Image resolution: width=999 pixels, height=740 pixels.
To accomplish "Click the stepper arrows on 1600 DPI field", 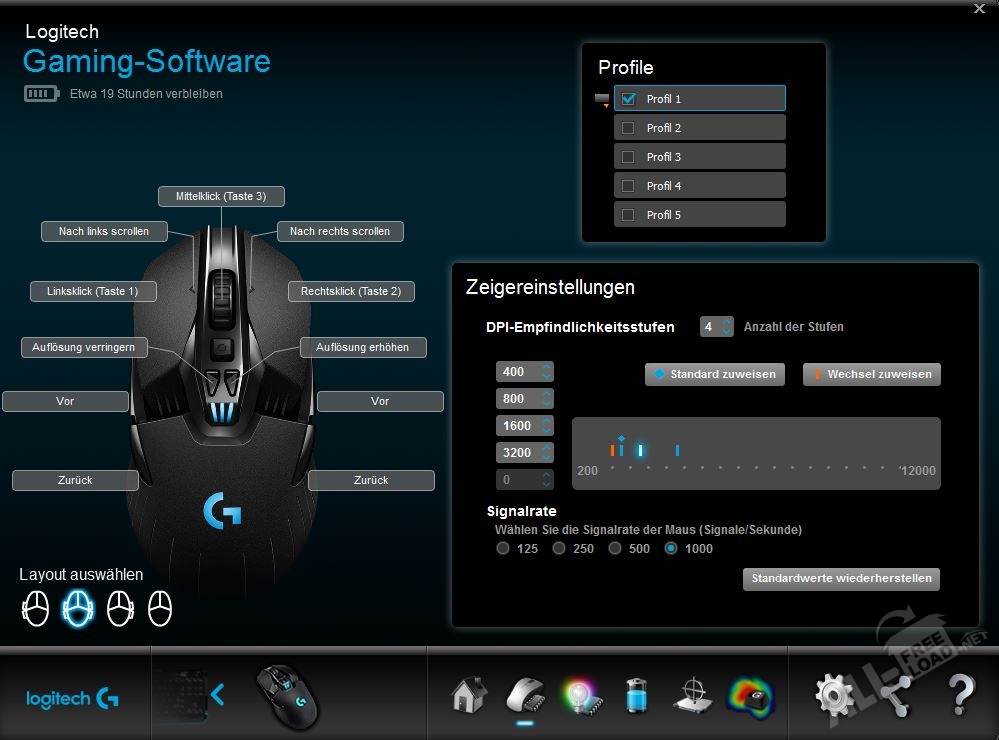I will point(546,426).
